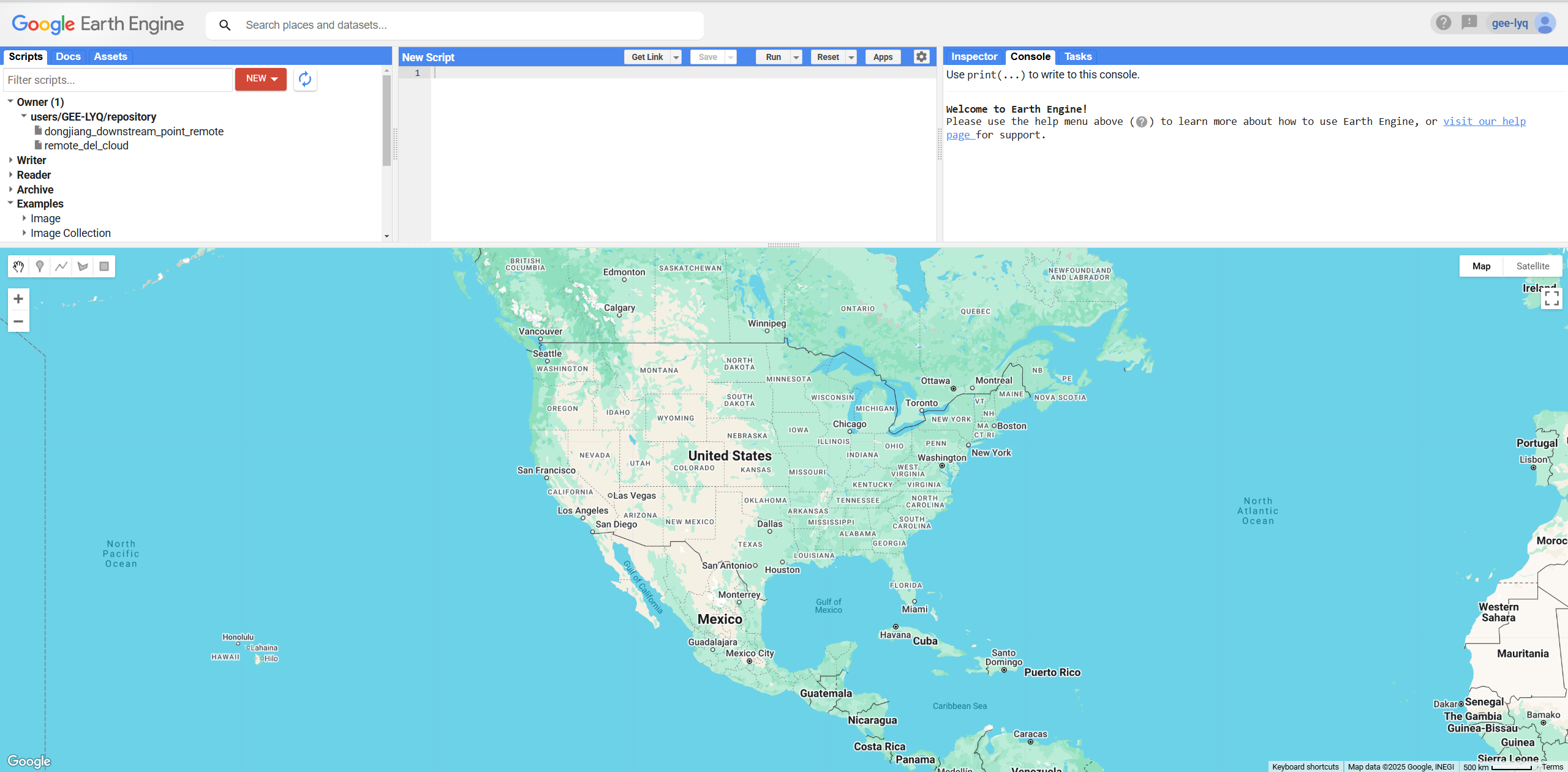Click the refresh scripts icon
Viewport: 1568px width, 772px height.
click(x=305, y=79)
